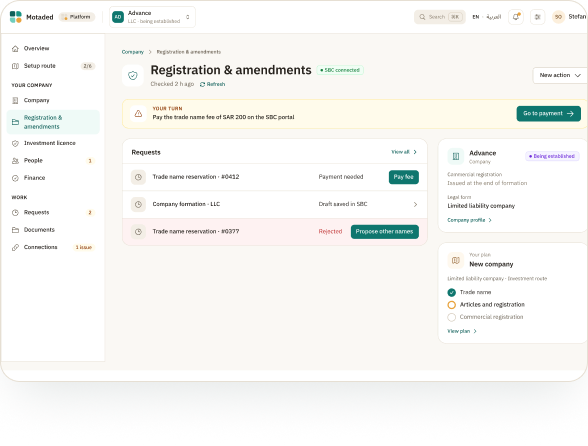Click the Being established status badge
588x446 pixels.
[552, 156]
